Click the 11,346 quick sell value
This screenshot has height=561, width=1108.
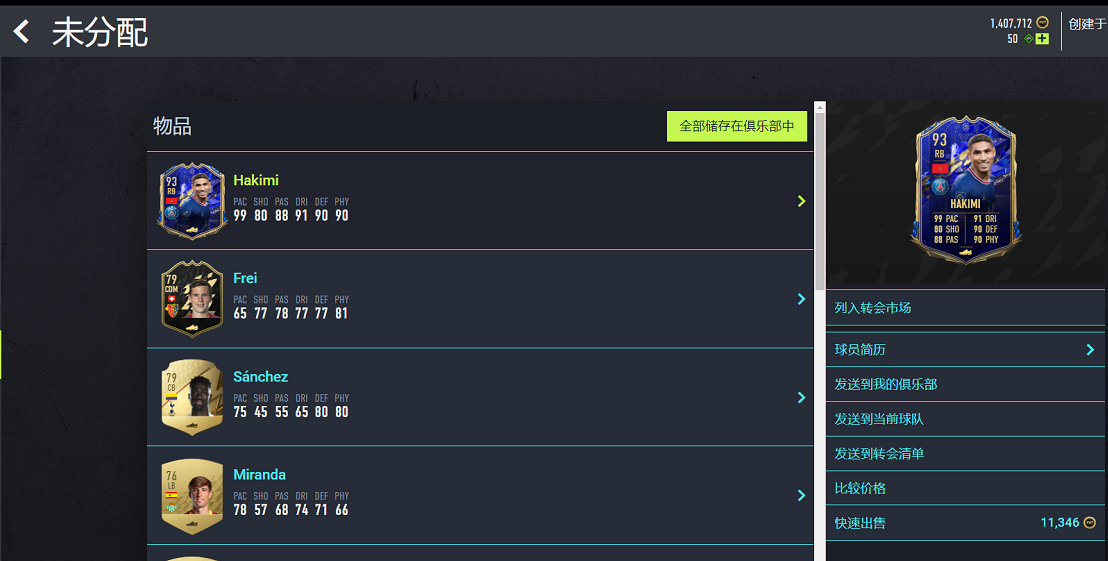[x=1059, y=523]
